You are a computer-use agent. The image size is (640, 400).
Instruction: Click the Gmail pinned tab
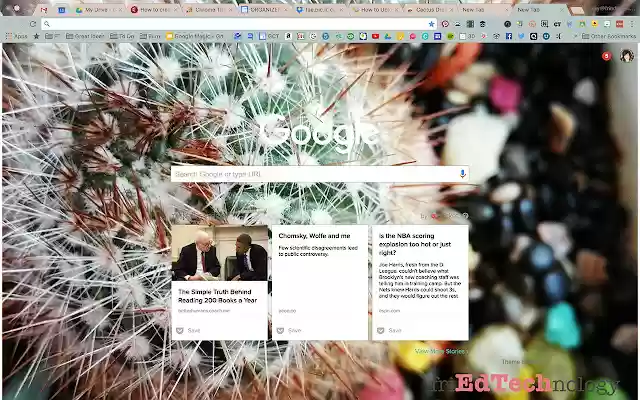[44, 9]
